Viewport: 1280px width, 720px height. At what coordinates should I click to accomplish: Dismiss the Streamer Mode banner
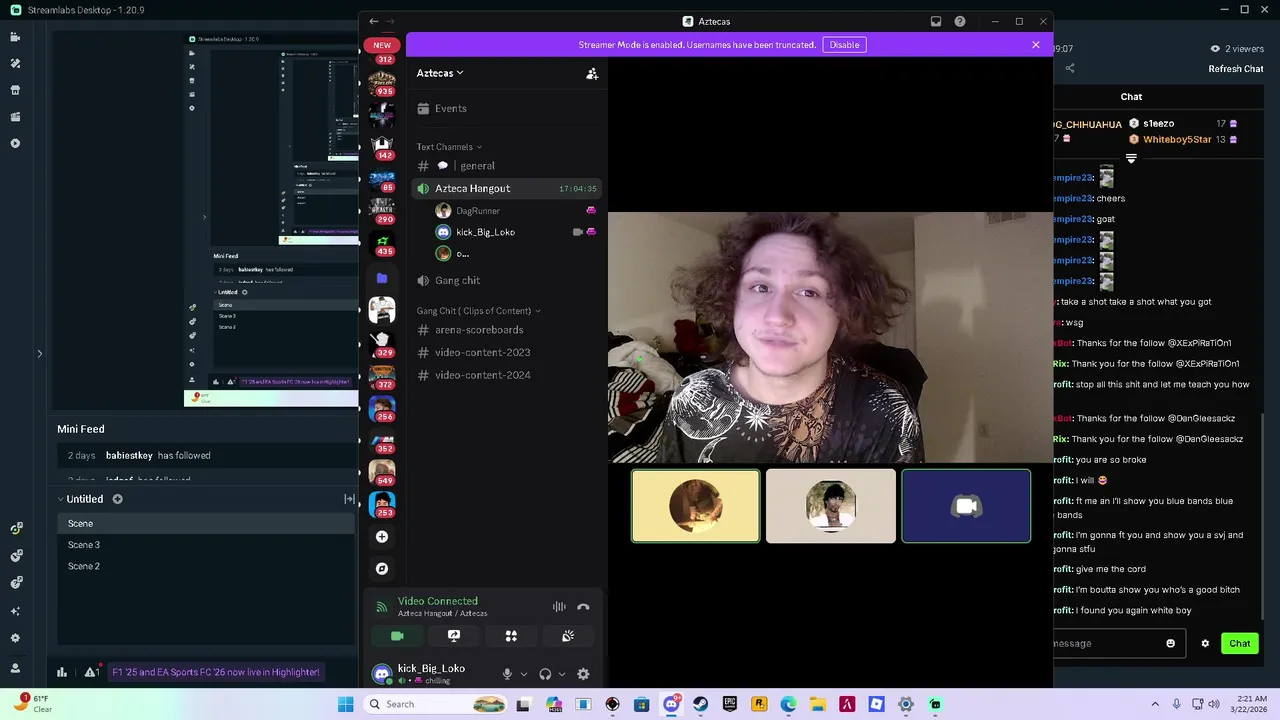point(1036,45)
